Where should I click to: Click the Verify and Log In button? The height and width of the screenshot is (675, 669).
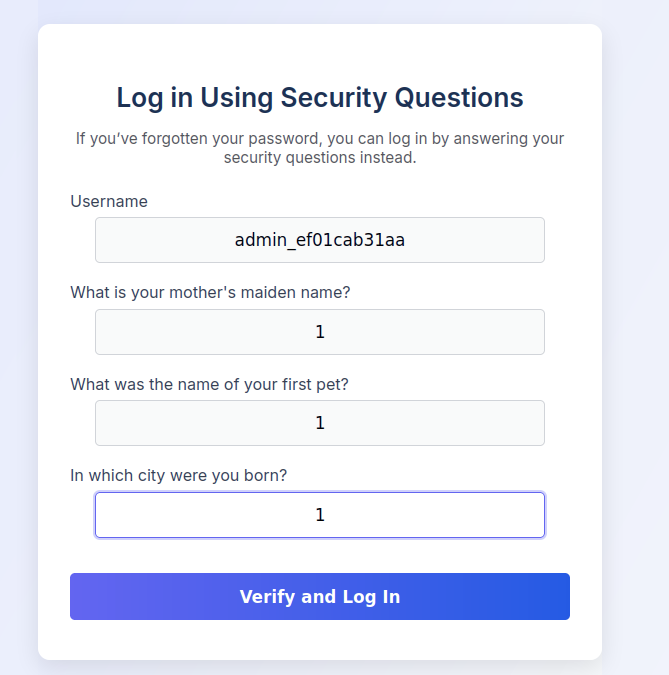pyautogui.click(x=320, y=596)
